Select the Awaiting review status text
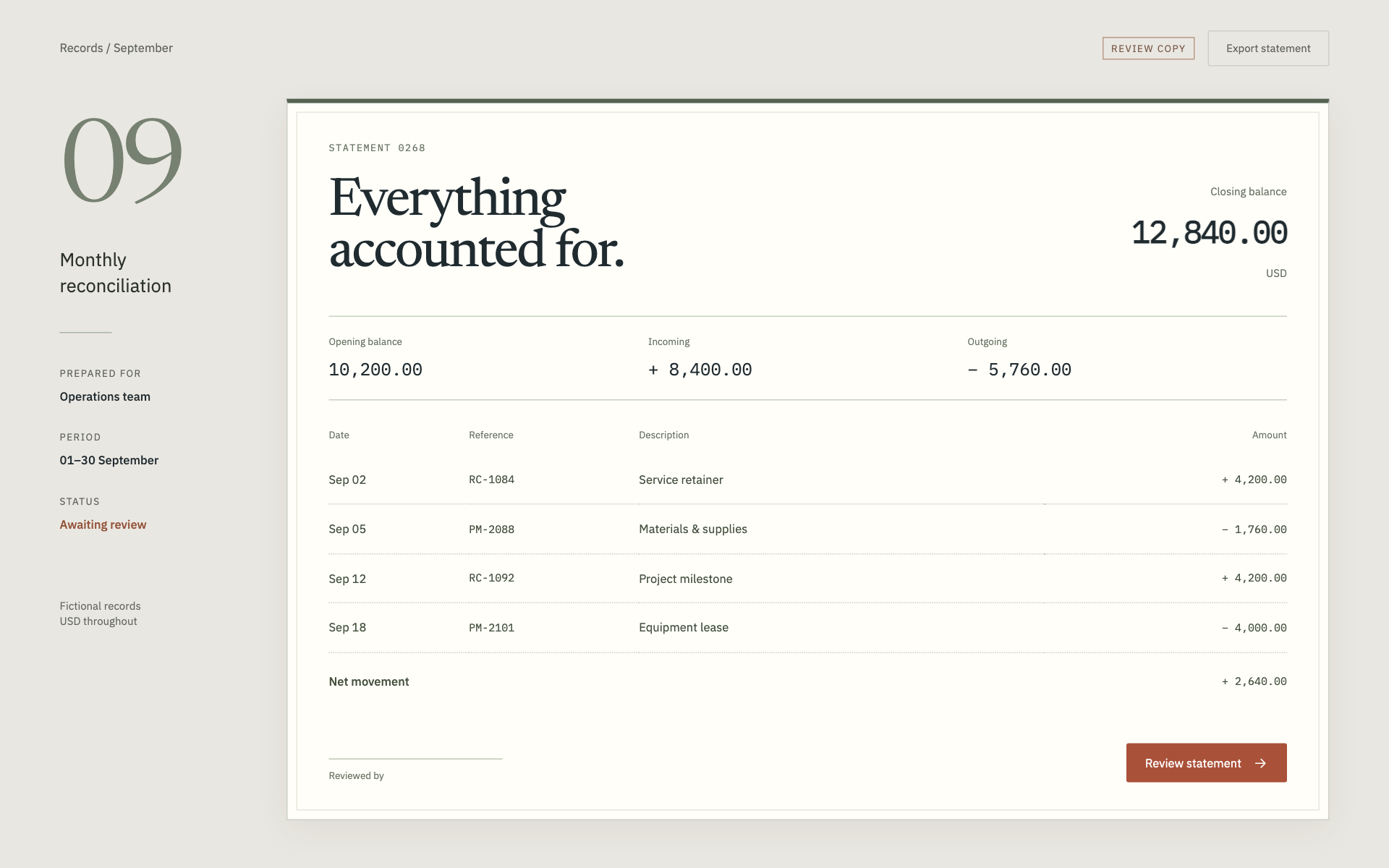 [103, 524]
